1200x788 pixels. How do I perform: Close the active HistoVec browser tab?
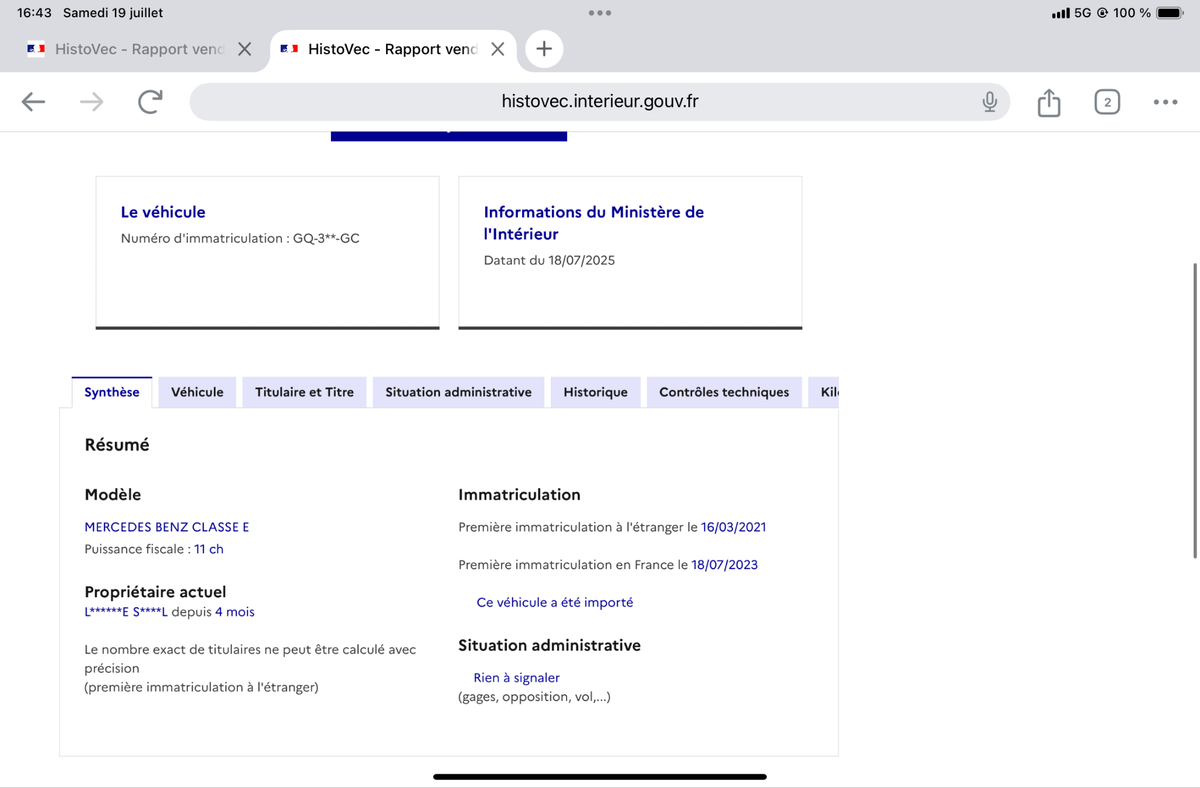coord(497,49)
